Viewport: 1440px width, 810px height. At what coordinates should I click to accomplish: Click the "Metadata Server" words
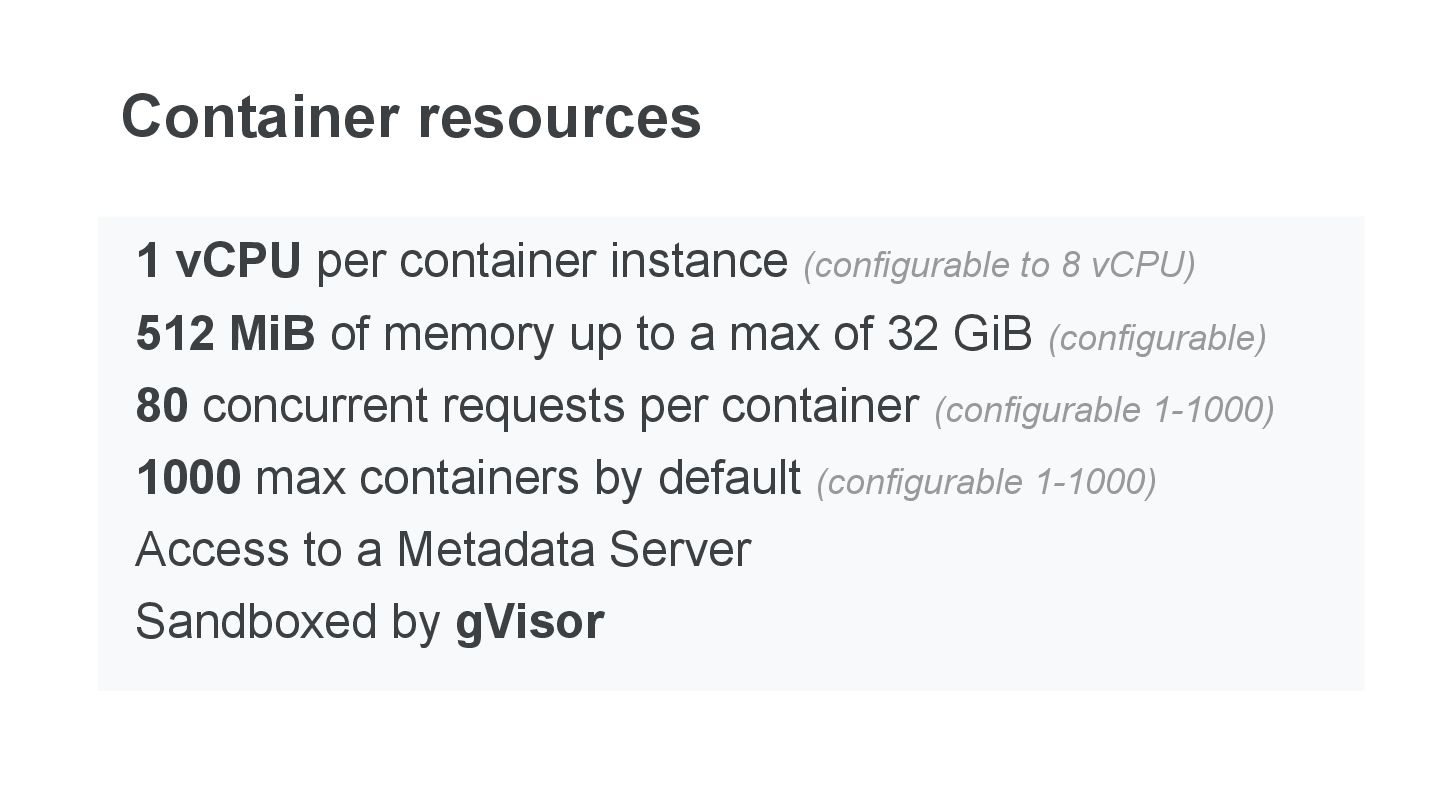coord(573,550)
